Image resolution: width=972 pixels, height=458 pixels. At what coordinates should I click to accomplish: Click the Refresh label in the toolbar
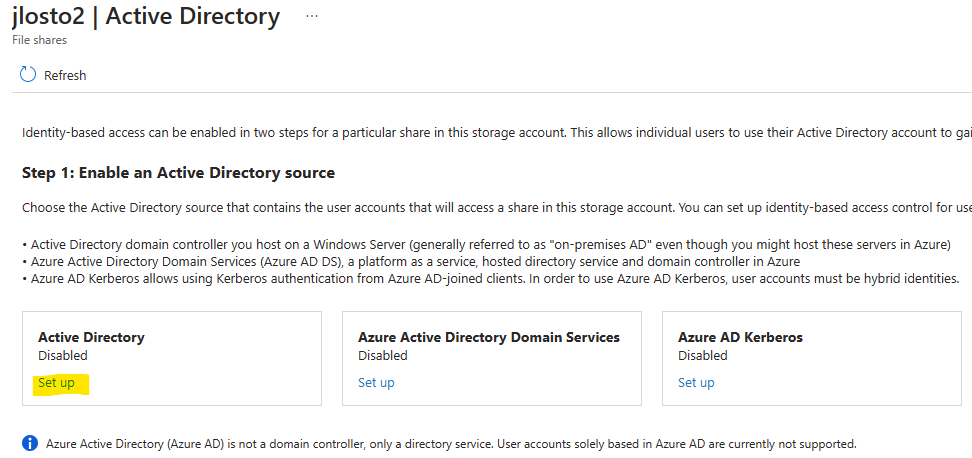65,76
